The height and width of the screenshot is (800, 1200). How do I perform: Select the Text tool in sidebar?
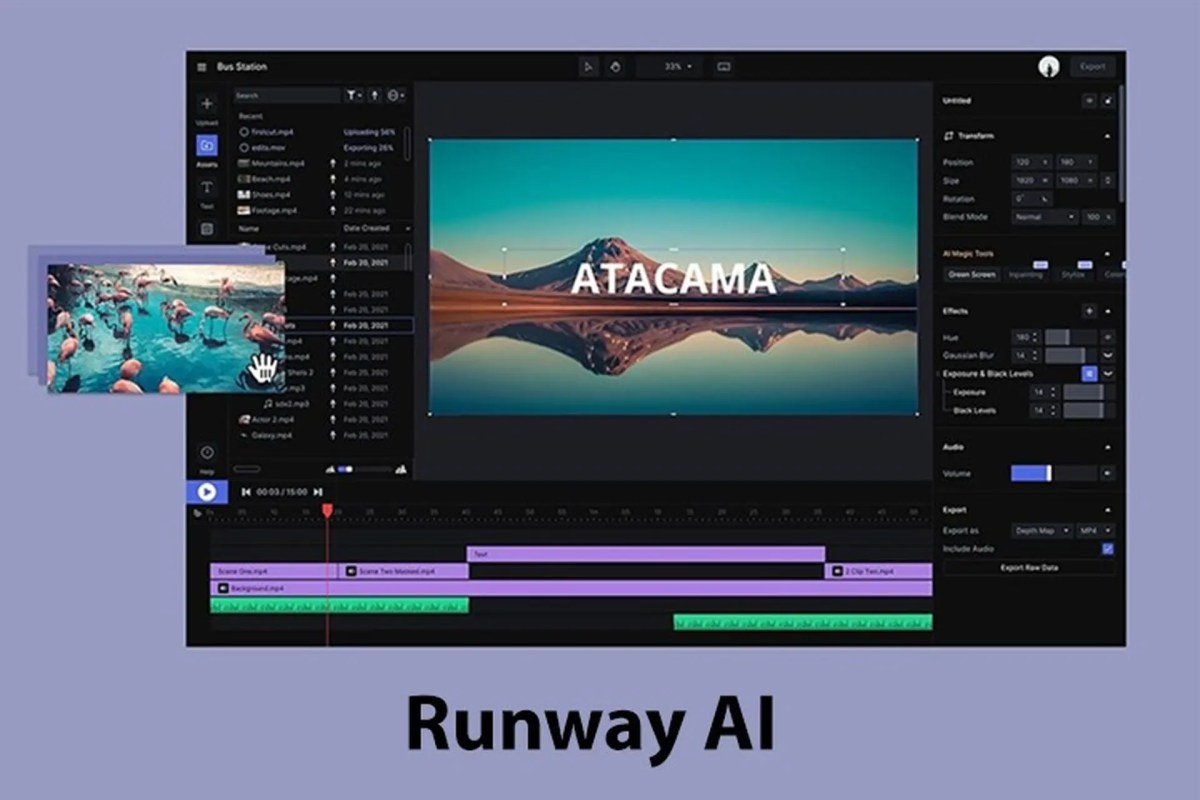tap(207, 187)
